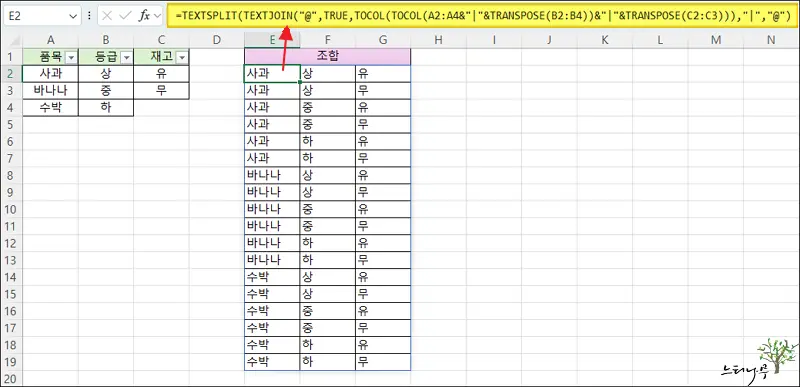Select column E header

pyautogui.click(x=272, y=40)
